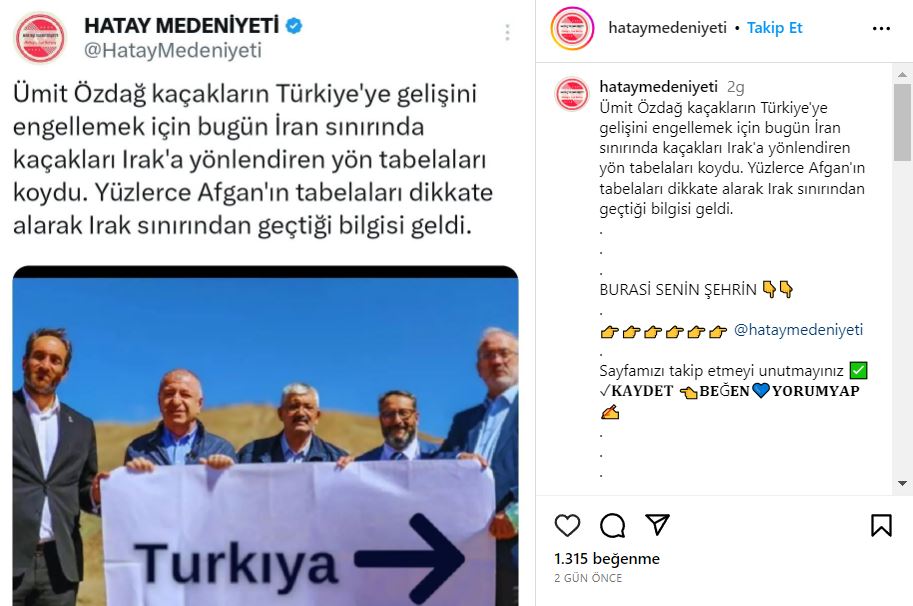This screenshot has width=913, height=606.
Task: Click the caption scrollbar down arrow
Action: tap(902, 483)
